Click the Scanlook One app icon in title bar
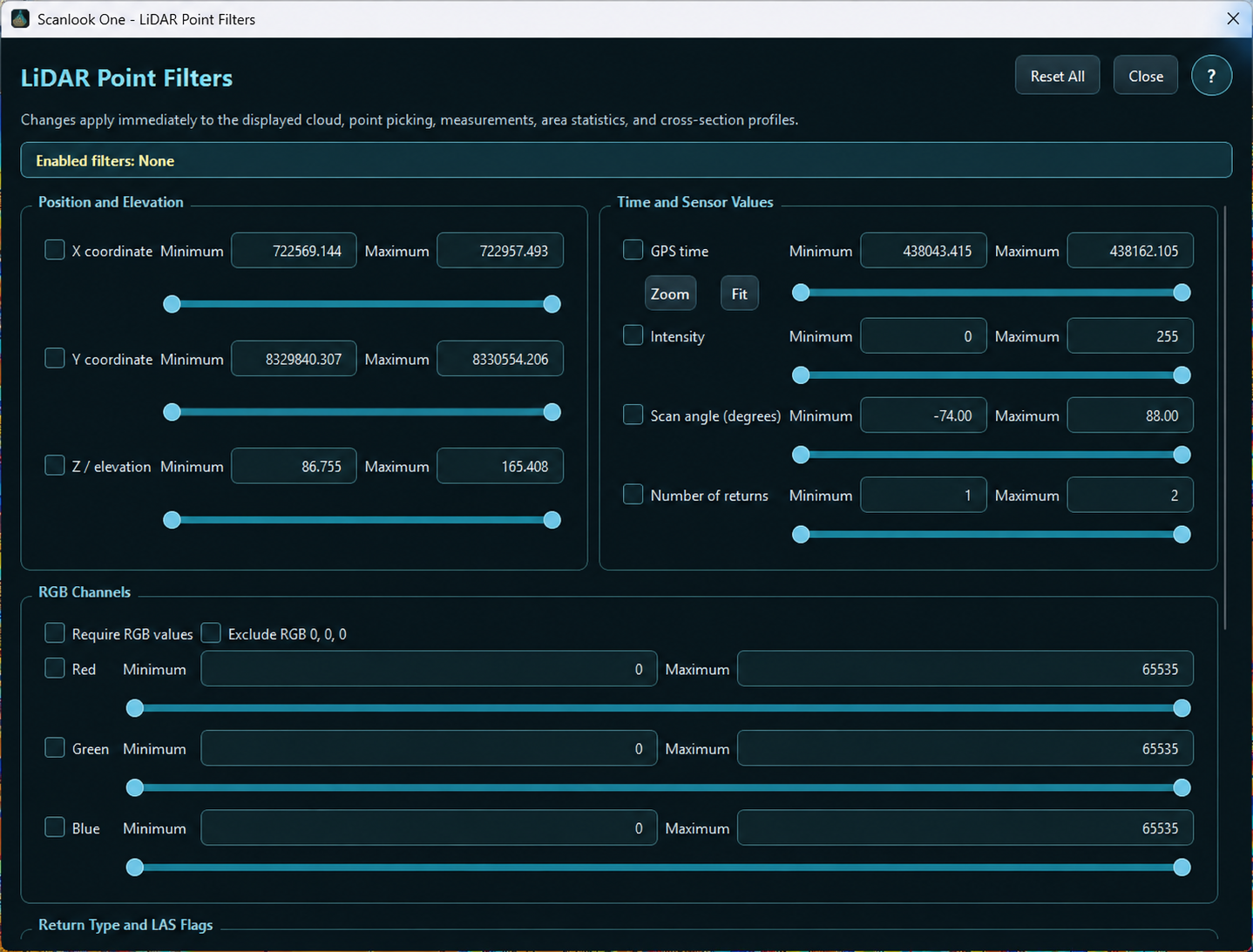 click(19, 18)
